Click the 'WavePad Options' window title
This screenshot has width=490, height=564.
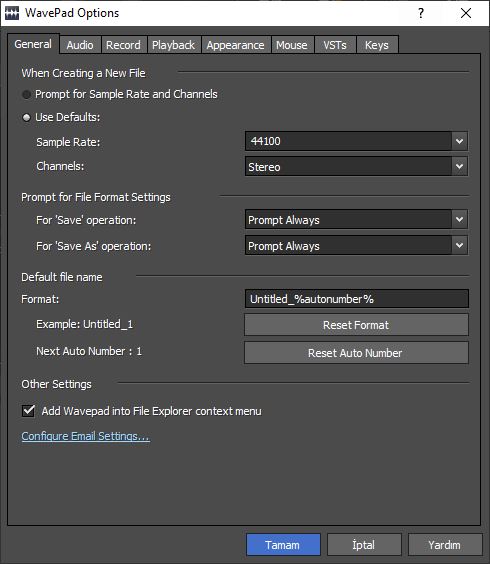click(72, 13)
